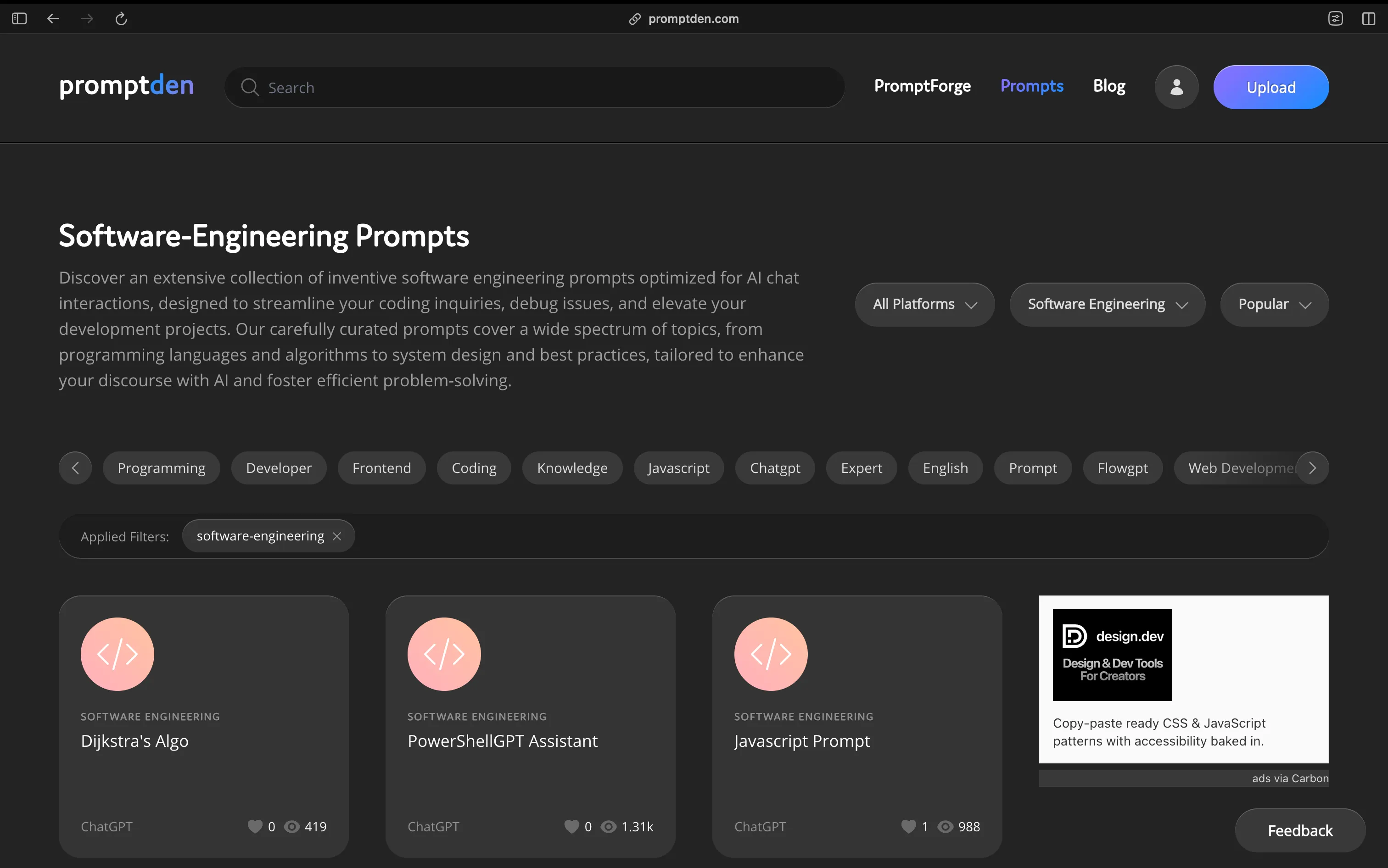The height and width of the screenshot is (868, 1388).
Task: Select the Prompt tag
Action: coord(1033,468)
